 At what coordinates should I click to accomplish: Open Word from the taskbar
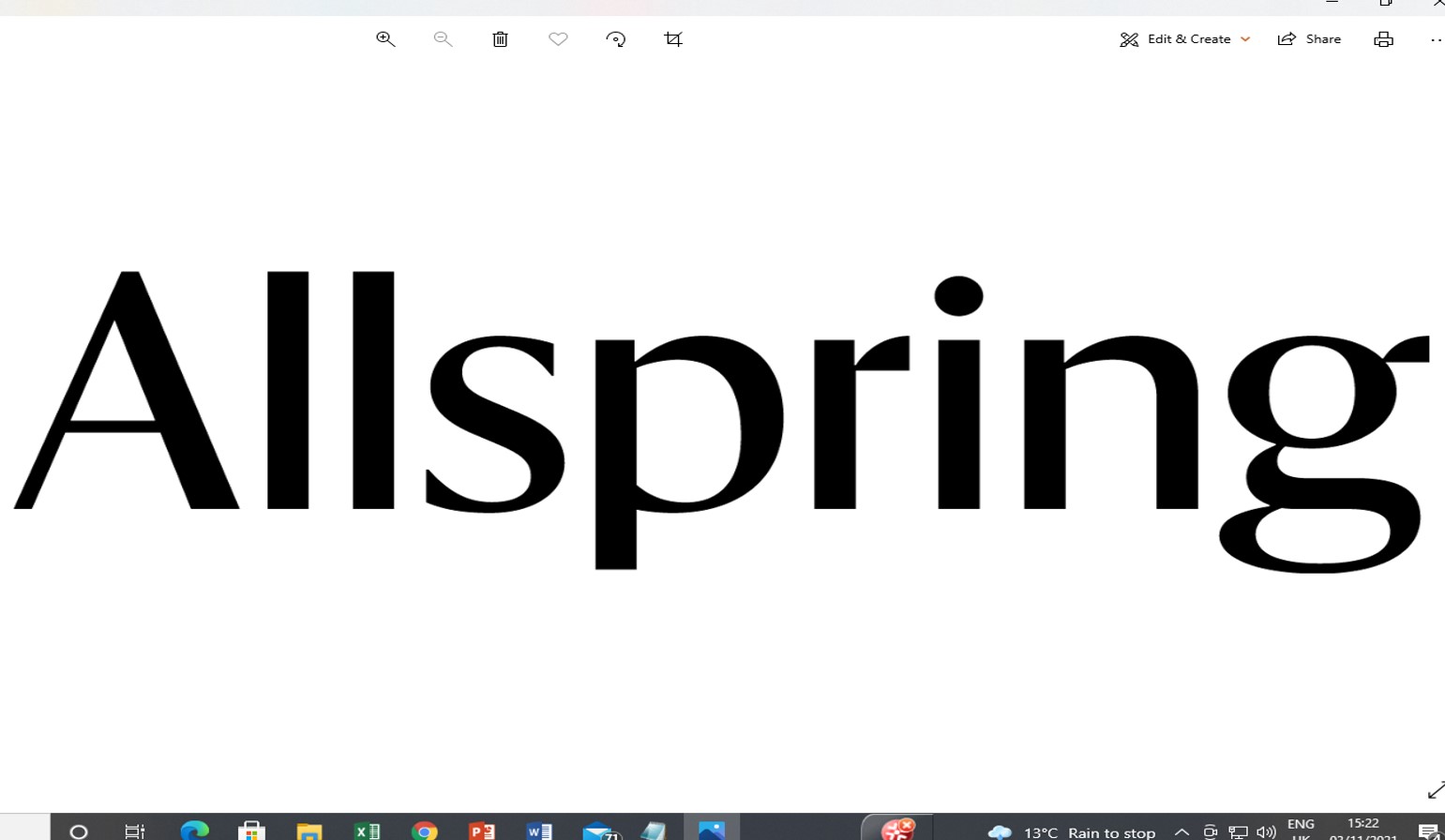point(539,831)
